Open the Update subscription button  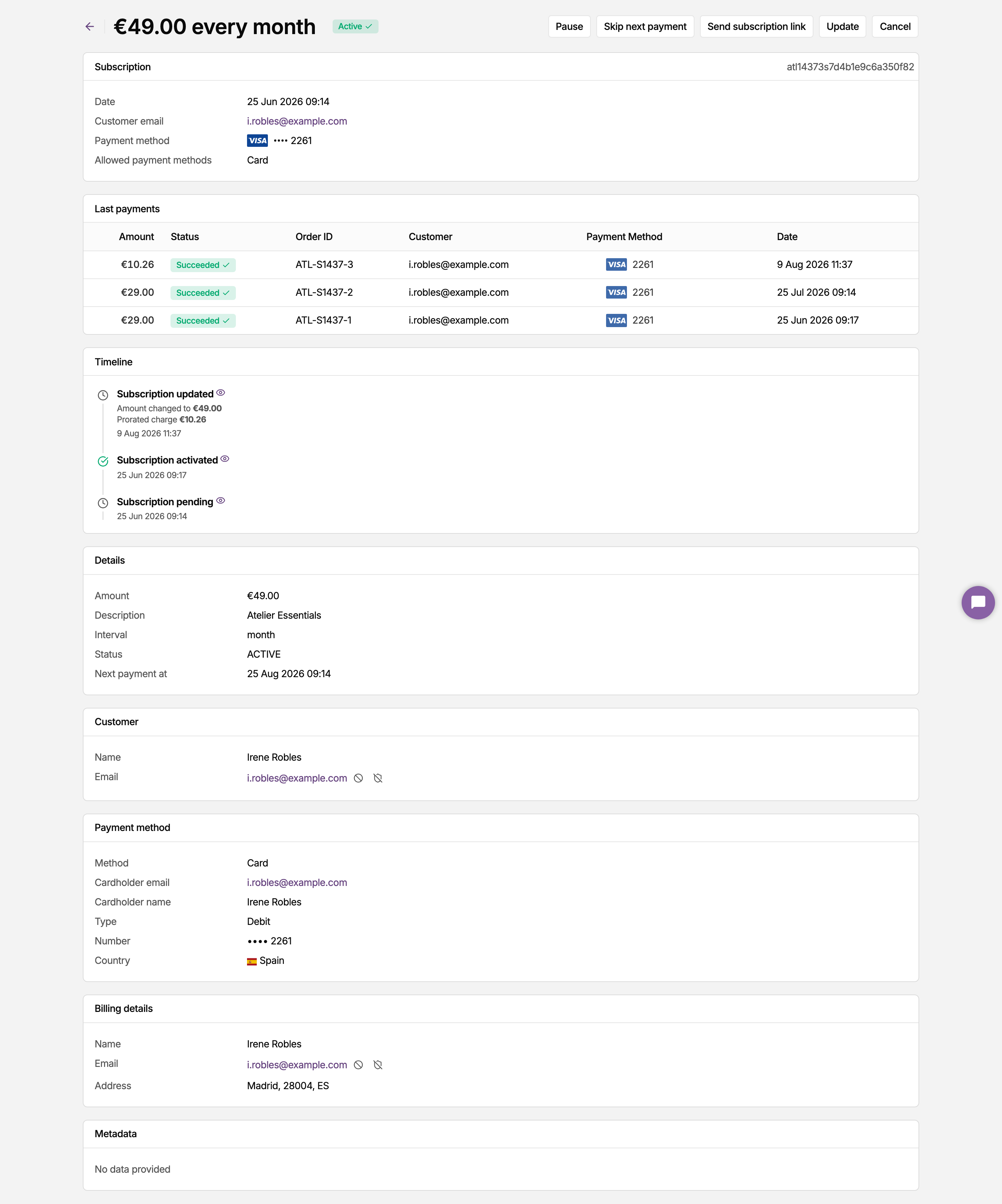coord(842,26)
